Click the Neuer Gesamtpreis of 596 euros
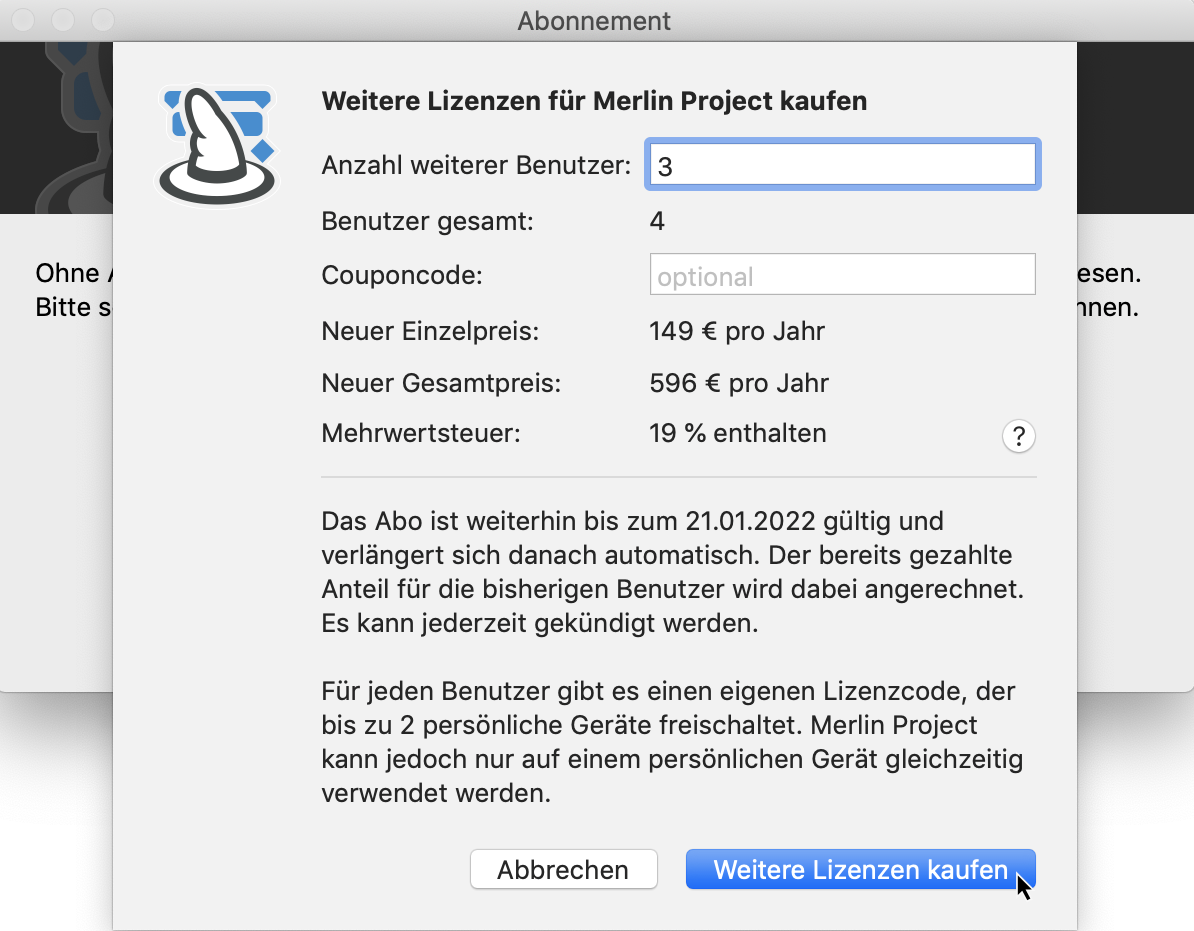This screenshot has height=931, width=1194. point(738,383)
